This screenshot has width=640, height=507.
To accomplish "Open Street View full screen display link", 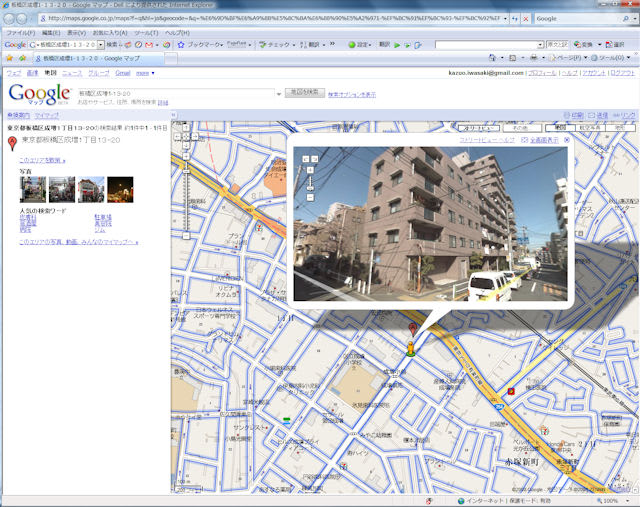I will tap(544, 140).
